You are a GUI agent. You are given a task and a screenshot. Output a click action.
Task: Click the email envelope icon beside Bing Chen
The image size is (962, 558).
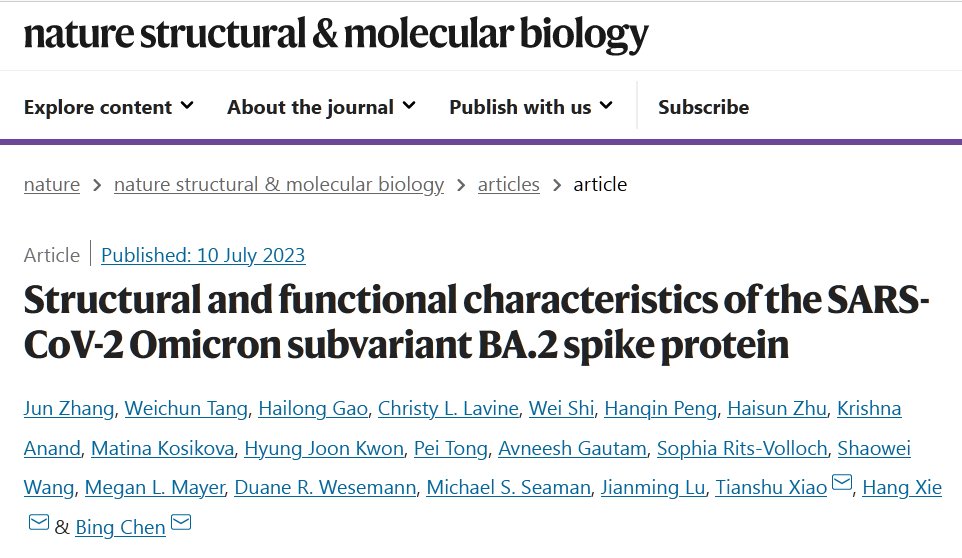[181, 523]
